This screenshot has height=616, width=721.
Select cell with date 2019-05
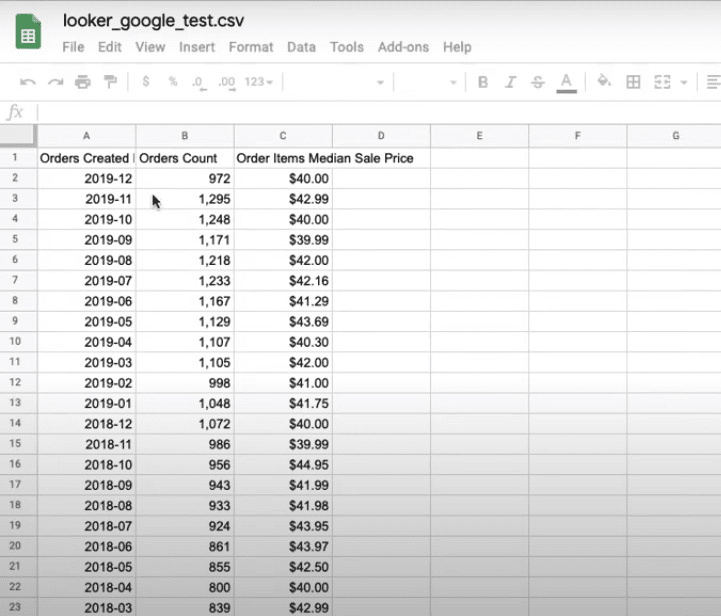pos(86,321)
